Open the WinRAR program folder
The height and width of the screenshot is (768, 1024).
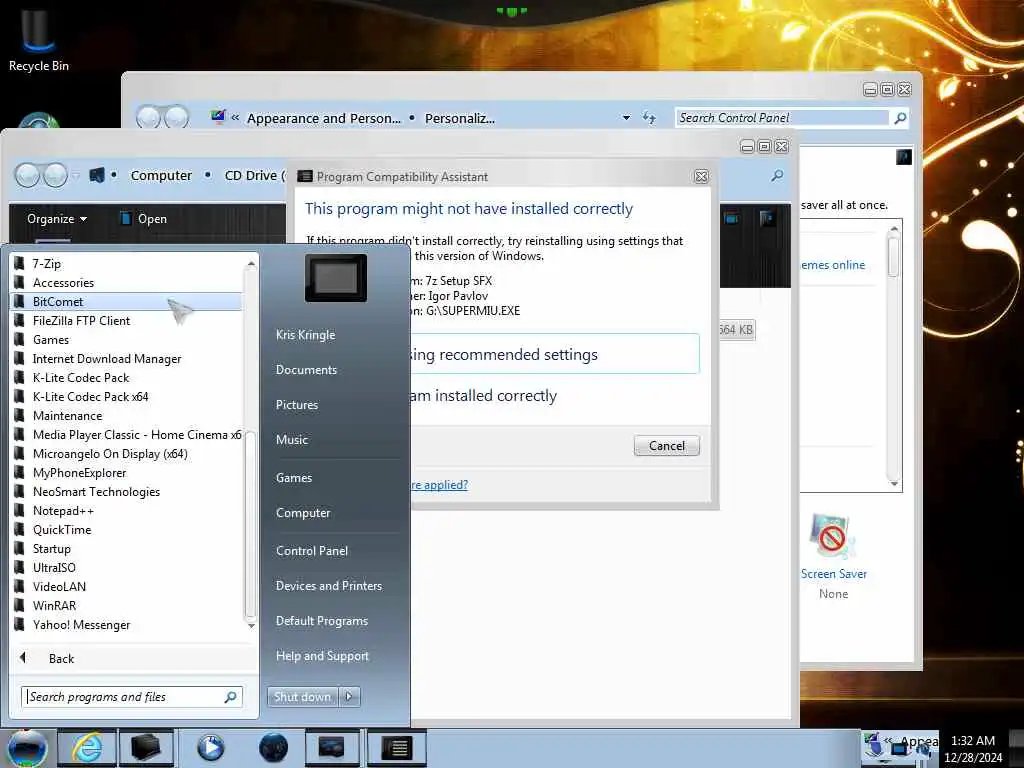pyautogui.click(x=127, y=605)
